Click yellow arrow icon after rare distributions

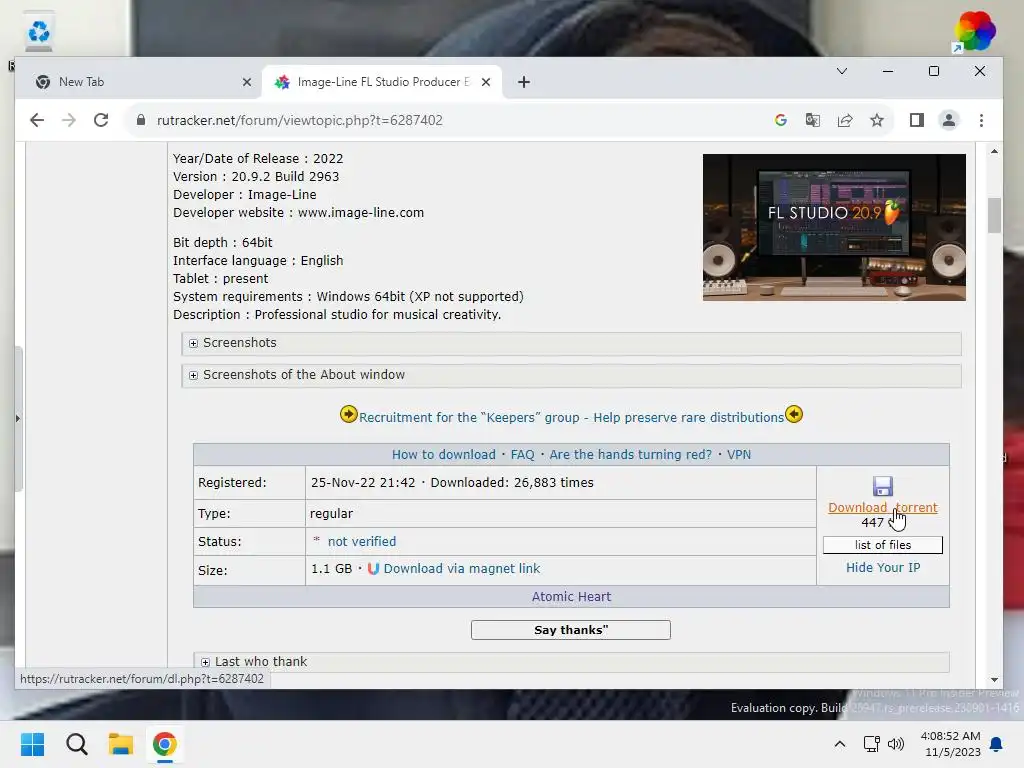[x=794, y=414]
